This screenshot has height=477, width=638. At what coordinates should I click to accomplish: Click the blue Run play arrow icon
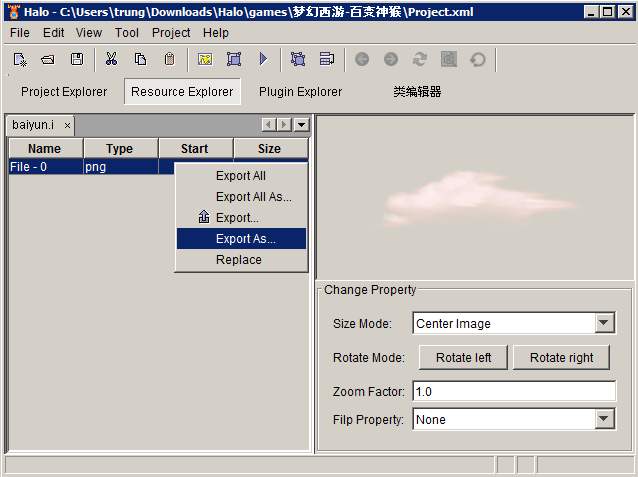(263, 59)
